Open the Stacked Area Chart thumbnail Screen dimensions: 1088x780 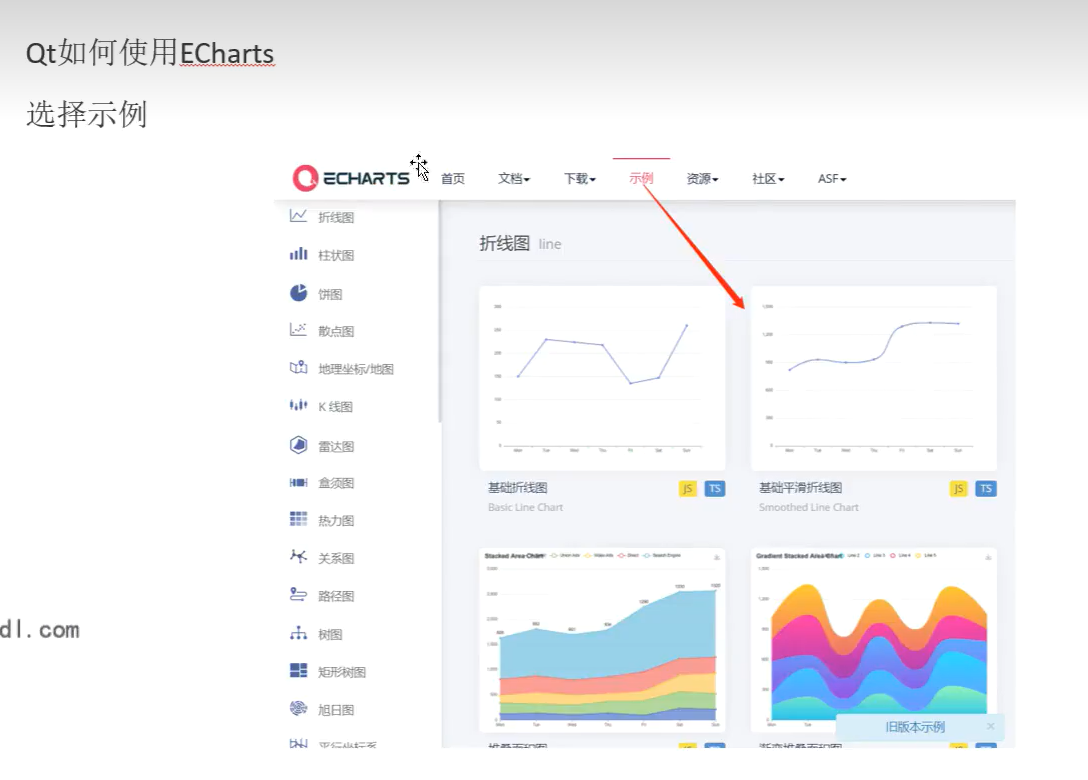click(602, 640)
